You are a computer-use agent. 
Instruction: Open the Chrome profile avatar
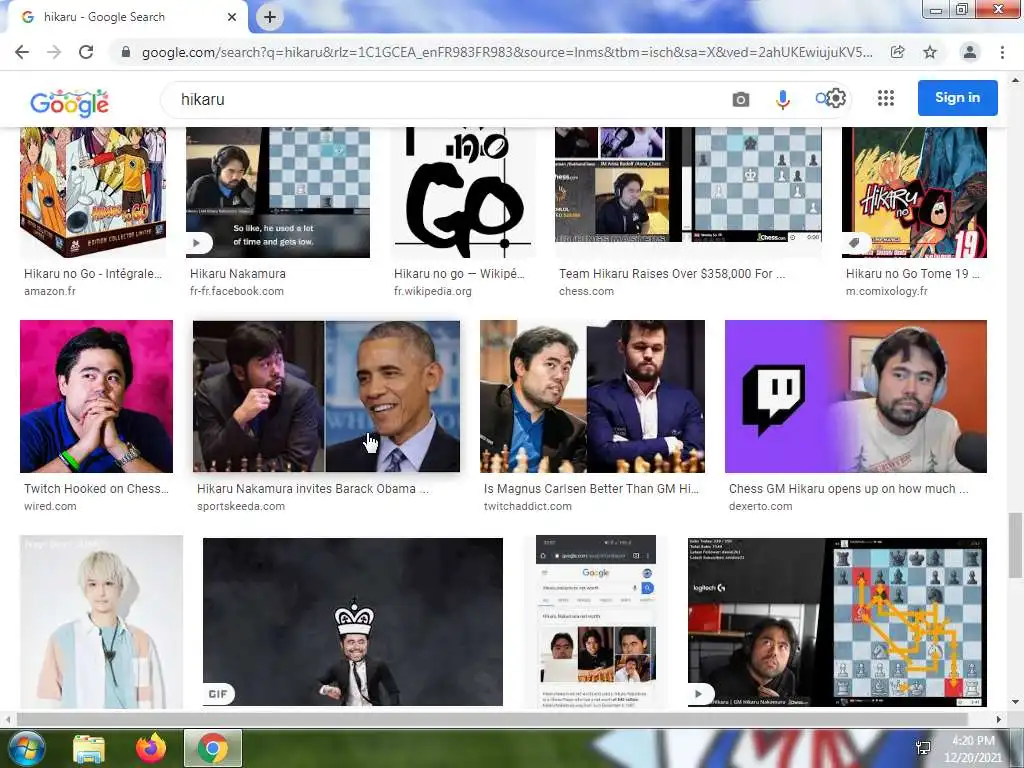point(970,52)
